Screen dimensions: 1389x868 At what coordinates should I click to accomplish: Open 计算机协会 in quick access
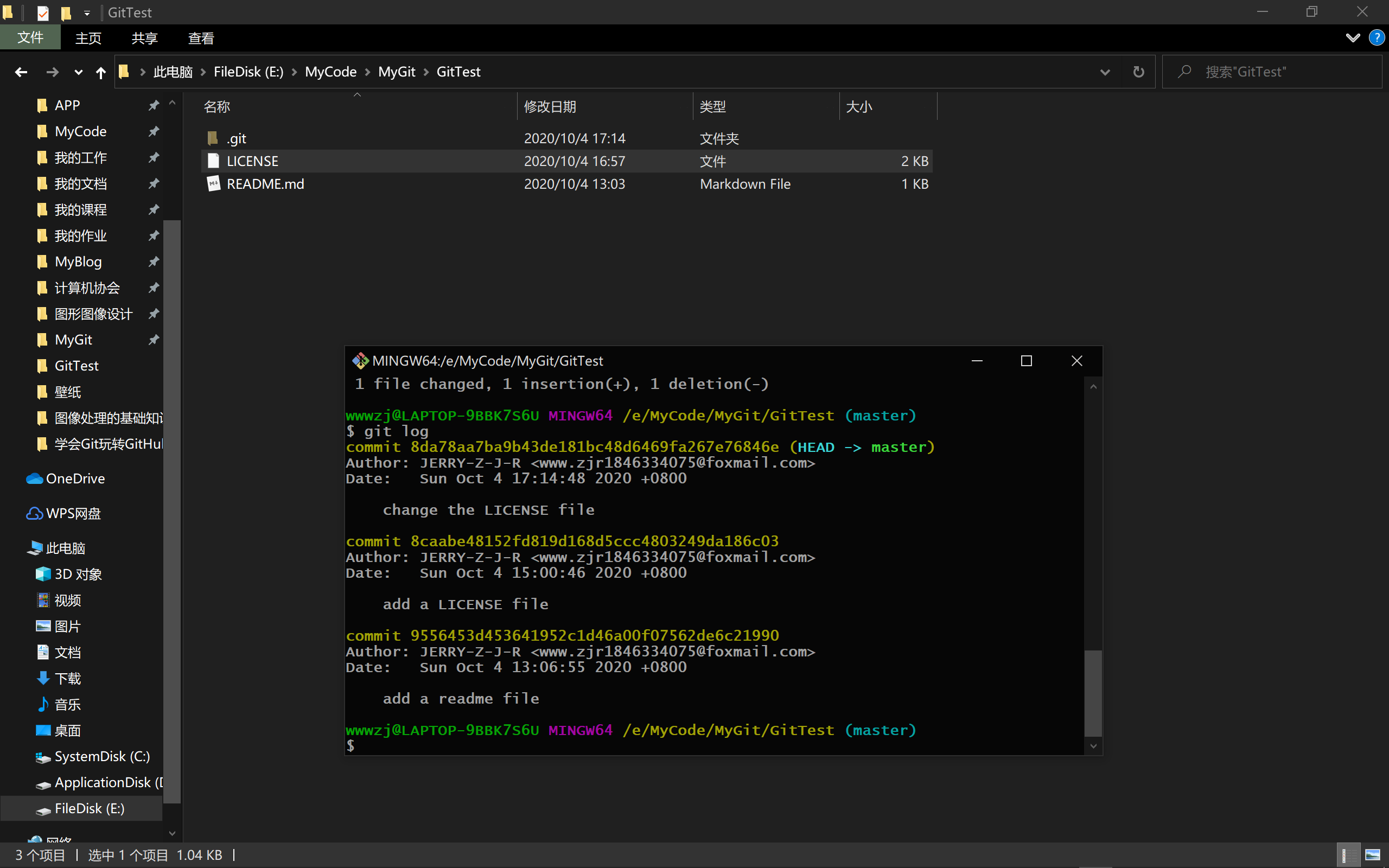pyautogui.click(x=87, y=288)
